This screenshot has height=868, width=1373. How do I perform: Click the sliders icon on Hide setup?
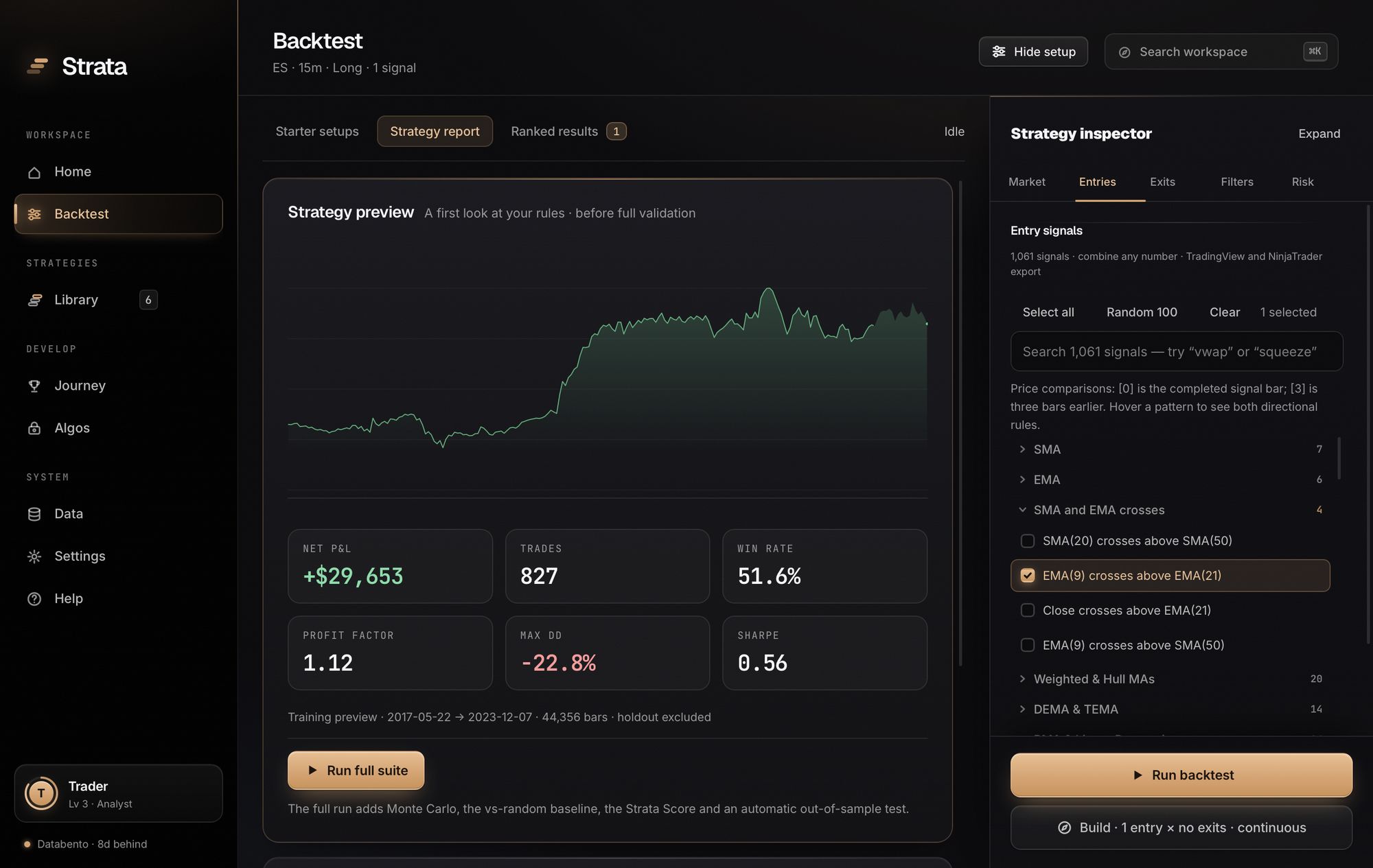999,51
